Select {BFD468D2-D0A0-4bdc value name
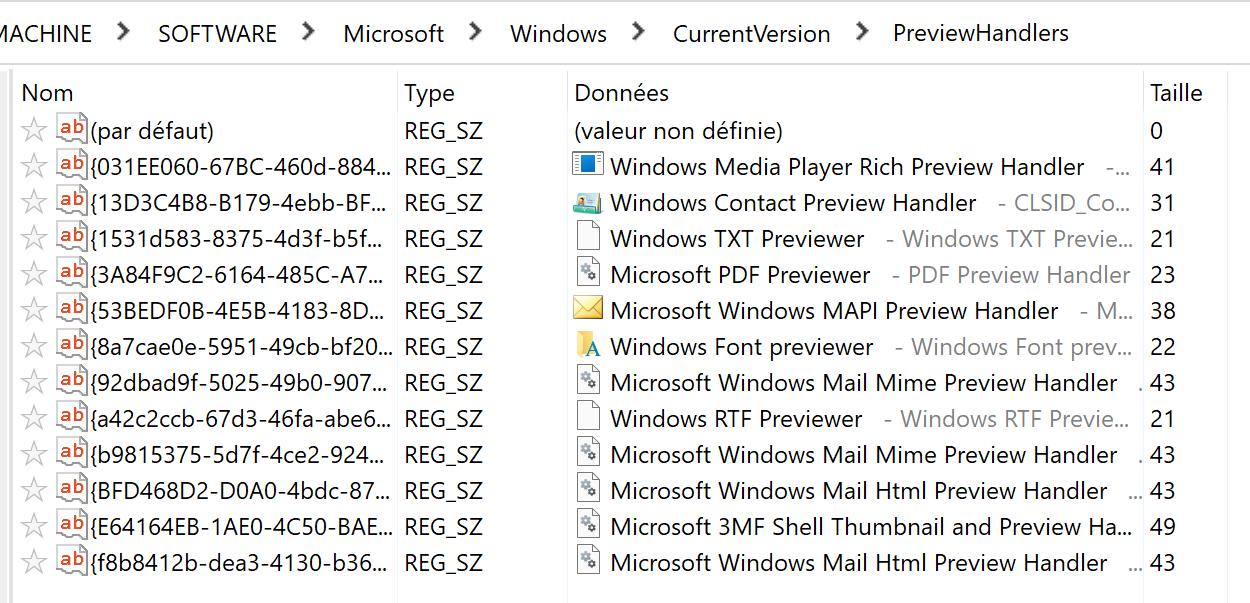The height and width of the screenshot is (603, 1250). [241, 491]
